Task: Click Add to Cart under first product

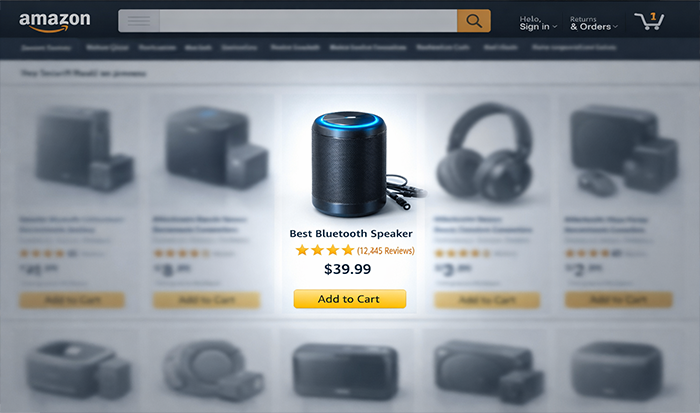Action: click(72, 300)
